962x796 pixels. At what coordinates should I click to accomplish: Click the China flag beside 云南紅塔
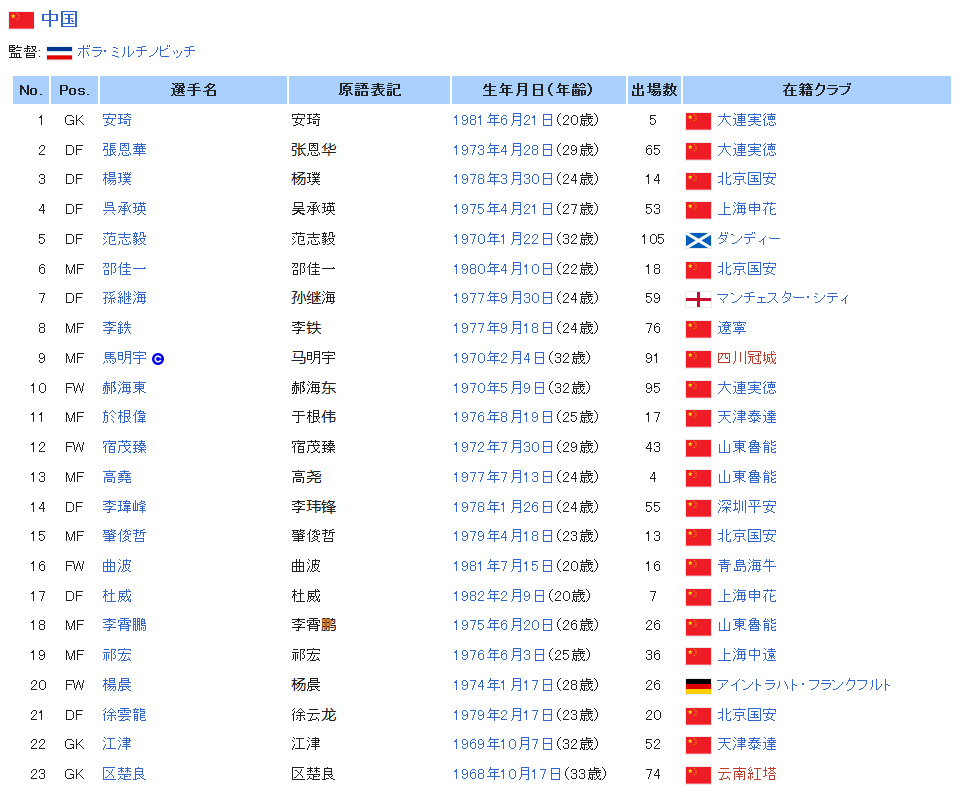pyautogui.click(x=698, y=775)
